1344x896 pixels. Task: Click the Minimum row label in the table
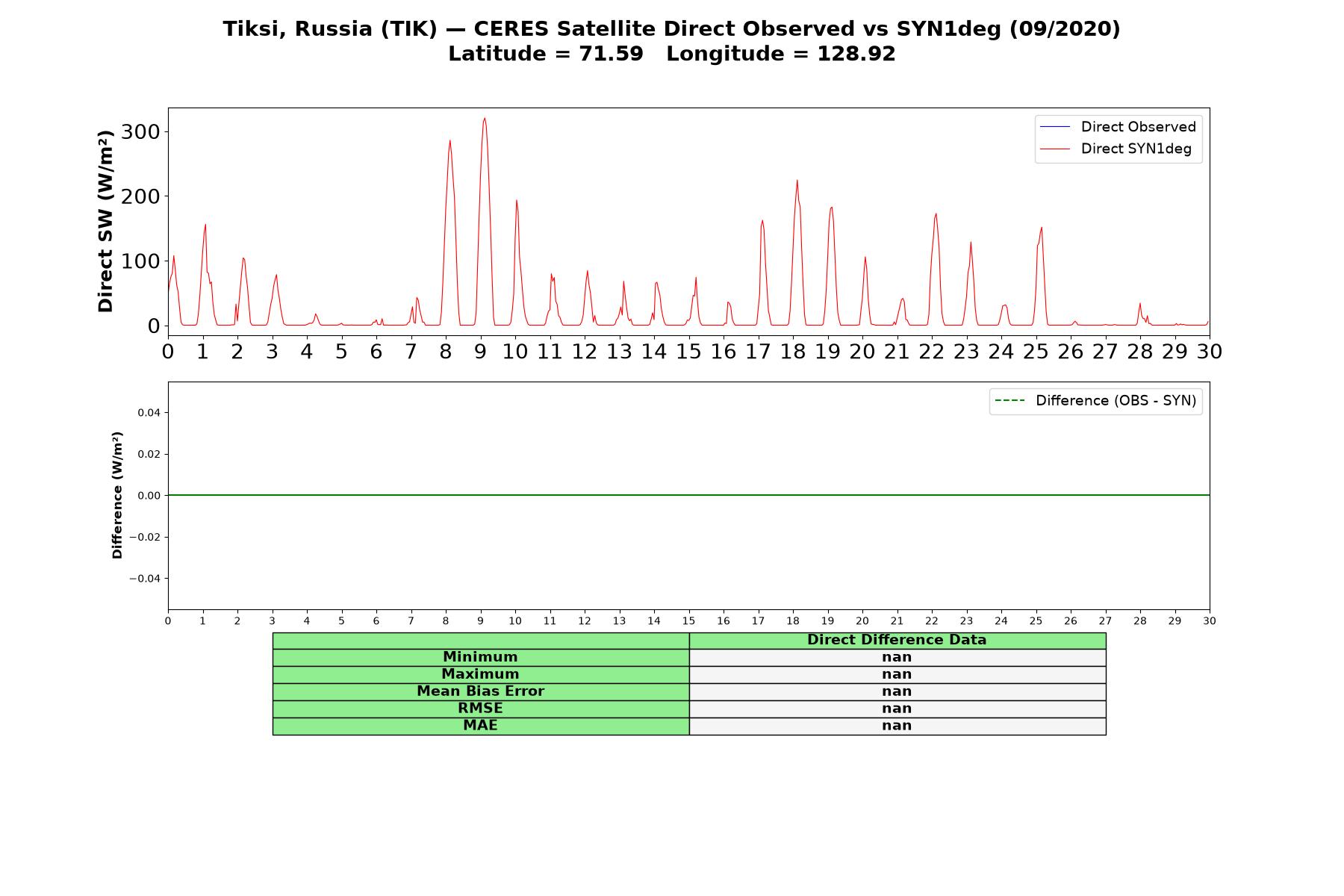coord(480,657)
